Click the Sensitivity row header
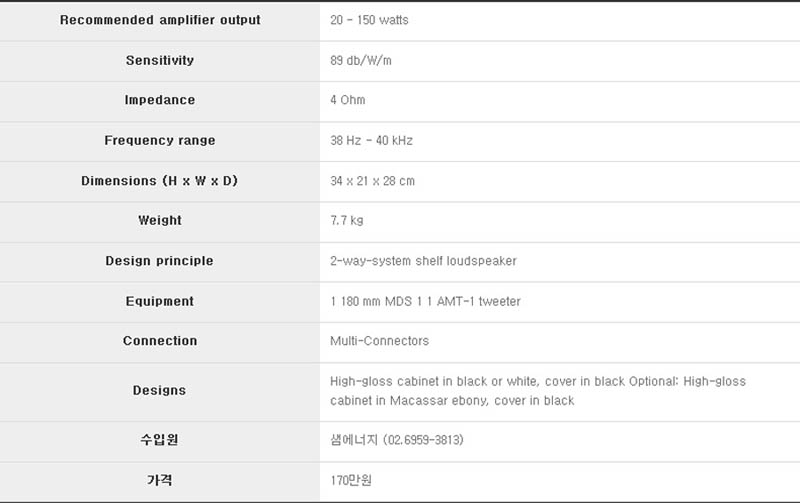Screen dimensions: 800x503 (x=160, y=60)
